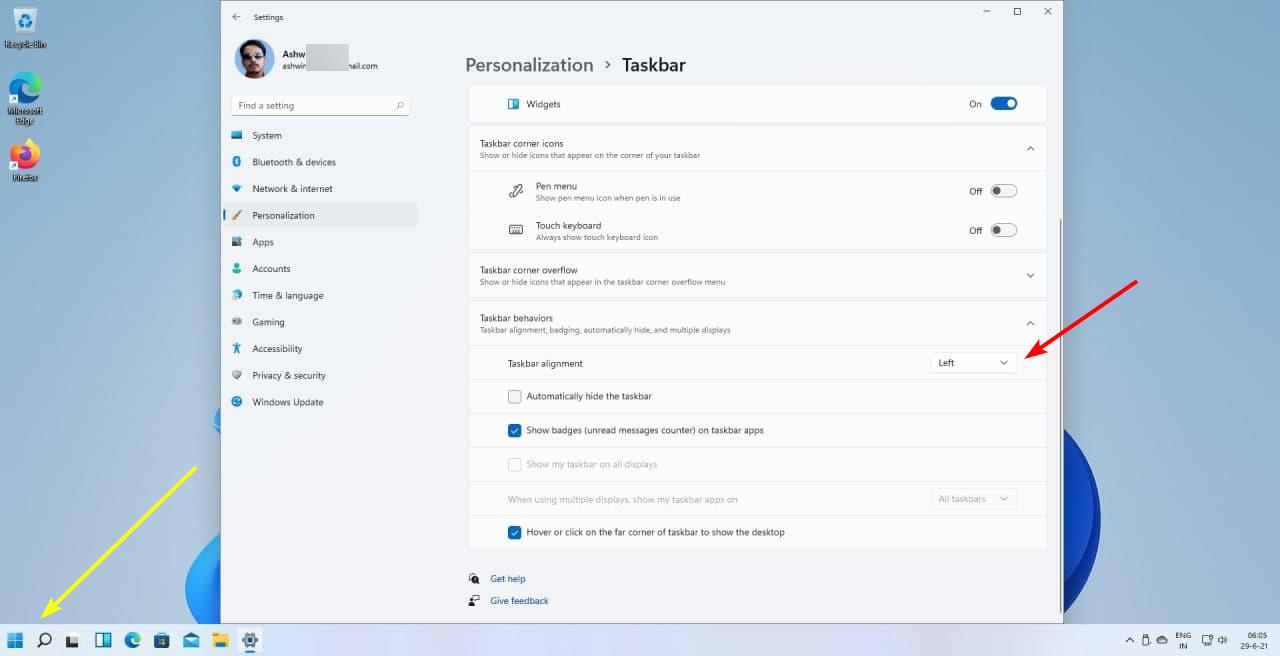Click Personalization breadcrumb link
Screen dimensions: 1280x656
coord(529,65)
